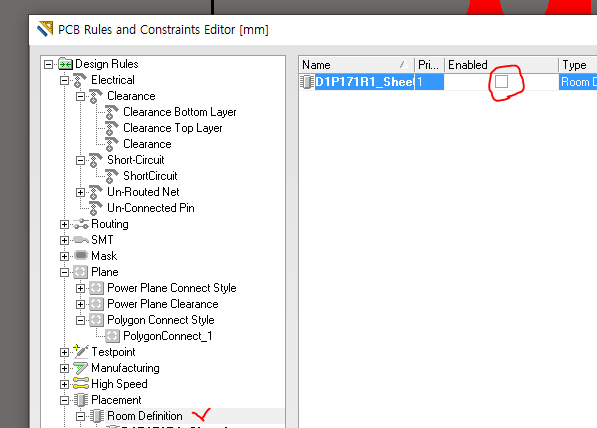Click the Room D type cell
Image resolution: width=597 pixels, height=428 pixels.
tap(578, 82)
